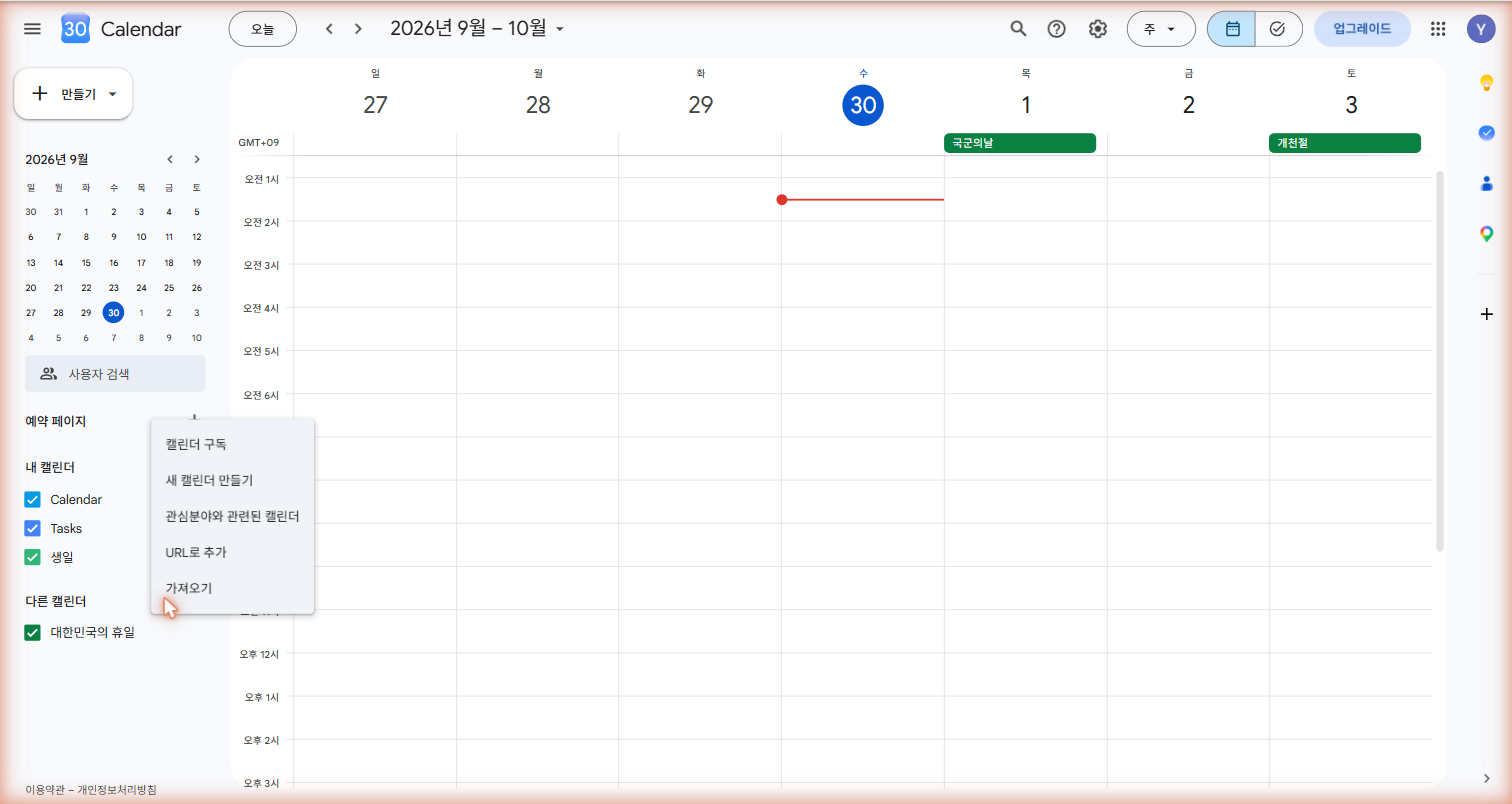The image size is (1512, 804).
Task: Select day 15 in the mini calendar
Action: (86, 262)
